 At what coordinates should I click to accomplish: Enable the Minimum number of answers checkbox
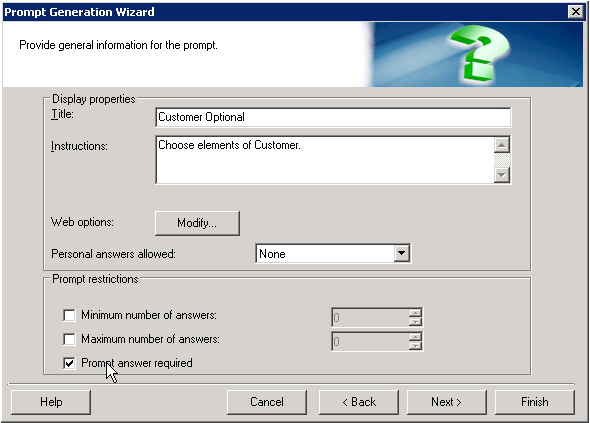coord(69,315)
